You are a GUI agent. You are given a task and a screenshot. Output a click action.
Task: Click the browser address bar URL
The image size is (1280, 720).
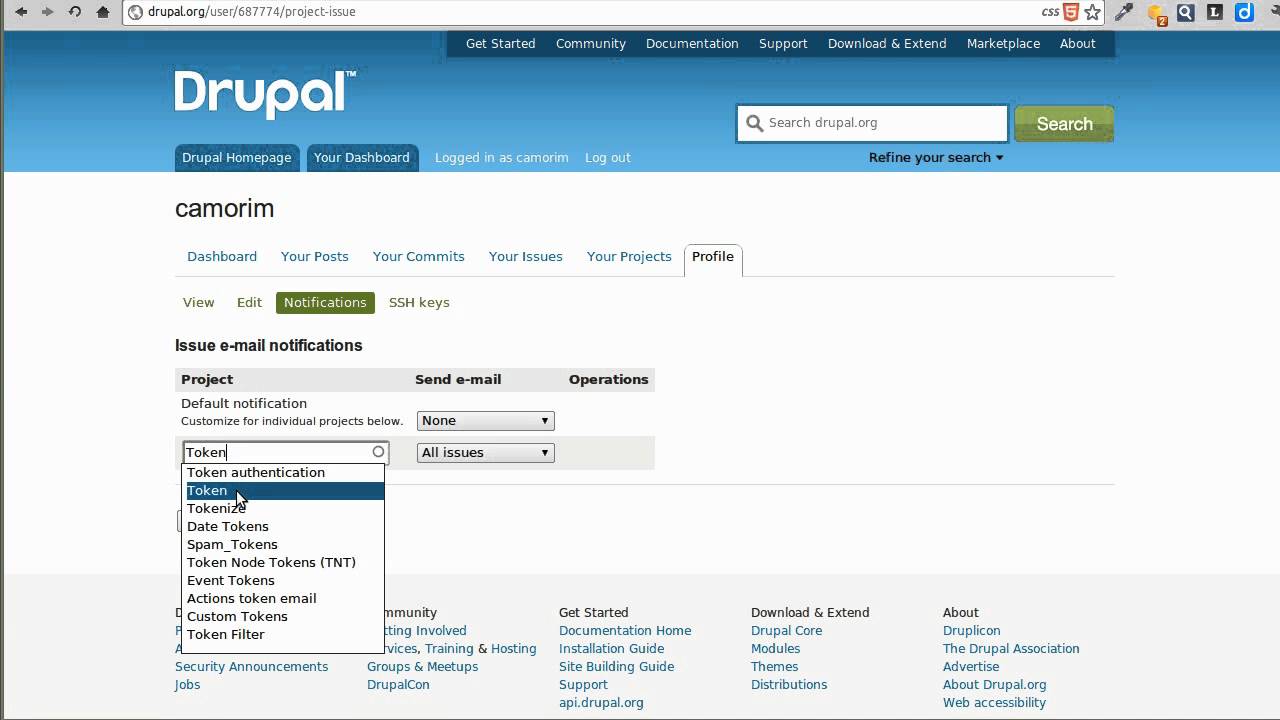252,12
